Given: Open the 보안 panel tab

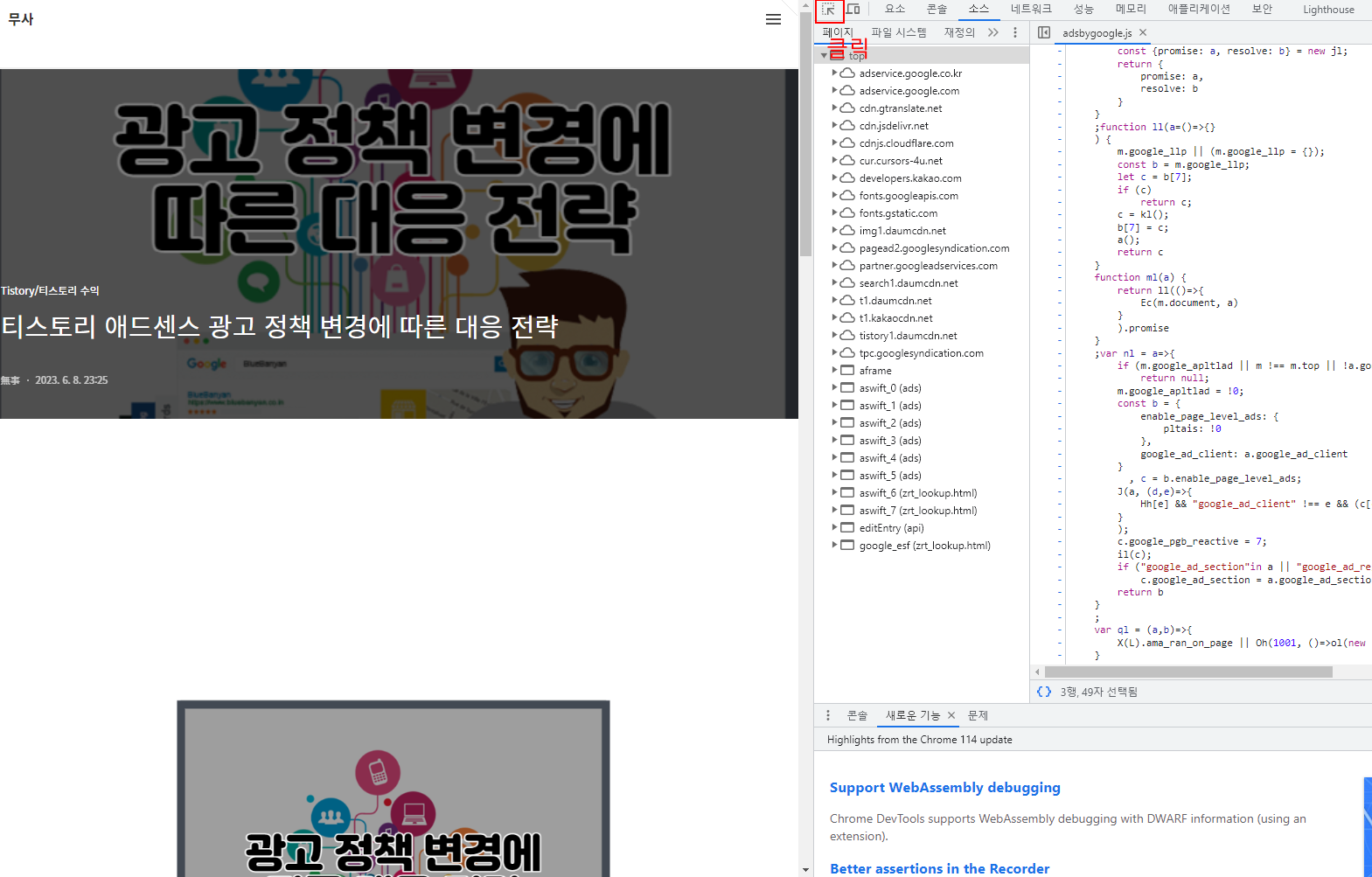Looking at the screenshot, I should [x=1262, y=10].
